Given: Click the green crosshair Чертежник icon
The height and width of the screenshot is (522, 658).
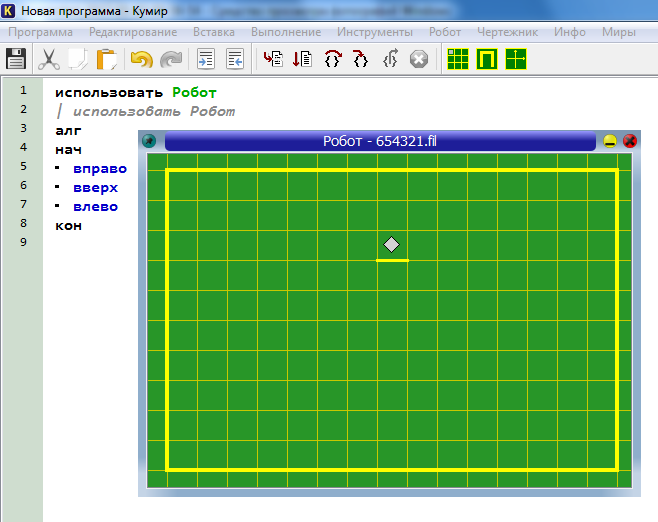Looking at the screenshot, I should (x=516, y=59).
